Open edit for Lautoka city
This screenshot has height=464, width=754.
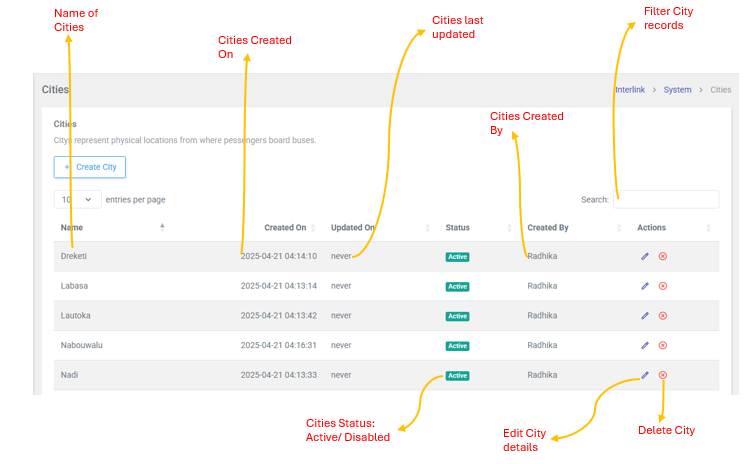pyautogui.click(x=645, y=316)
